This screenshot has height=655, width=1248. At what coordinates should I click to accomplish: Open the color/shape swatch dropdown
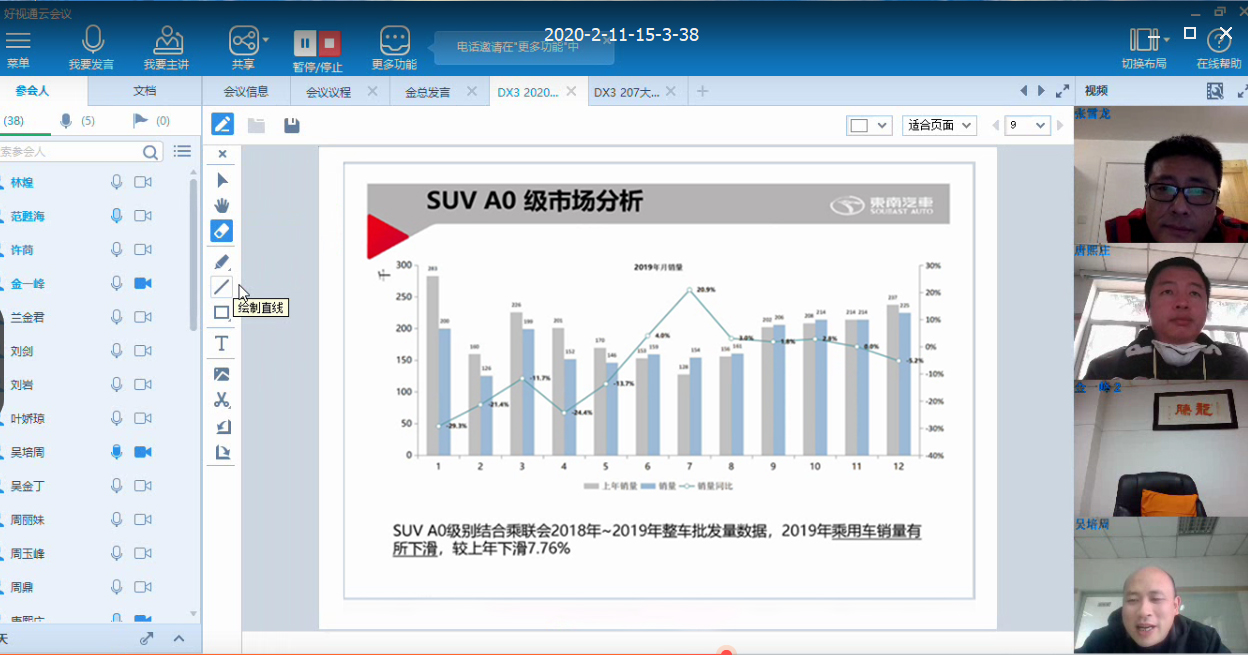coord(868,125)
